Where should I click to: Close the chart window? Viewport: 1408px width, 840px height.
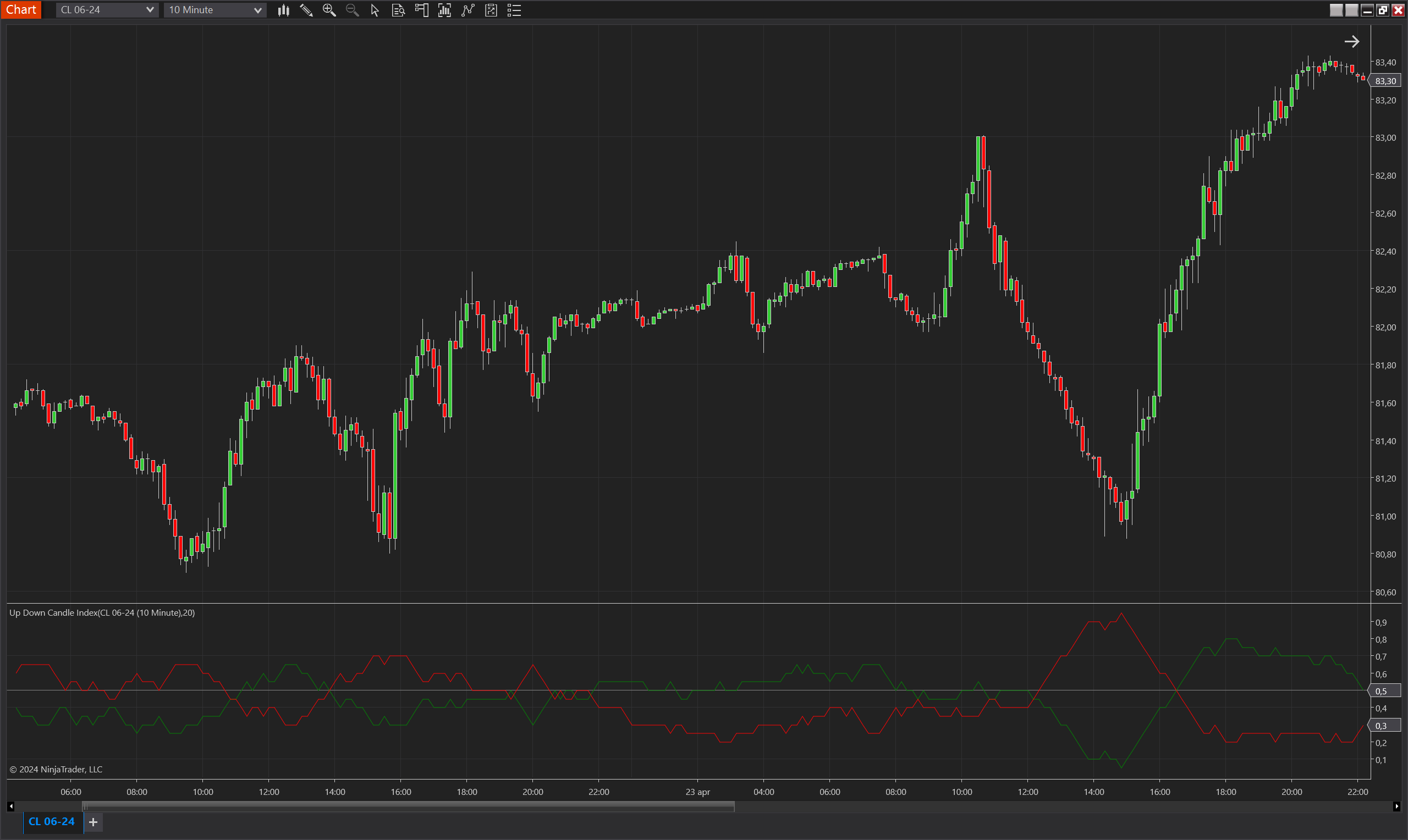click(1398, 10)
